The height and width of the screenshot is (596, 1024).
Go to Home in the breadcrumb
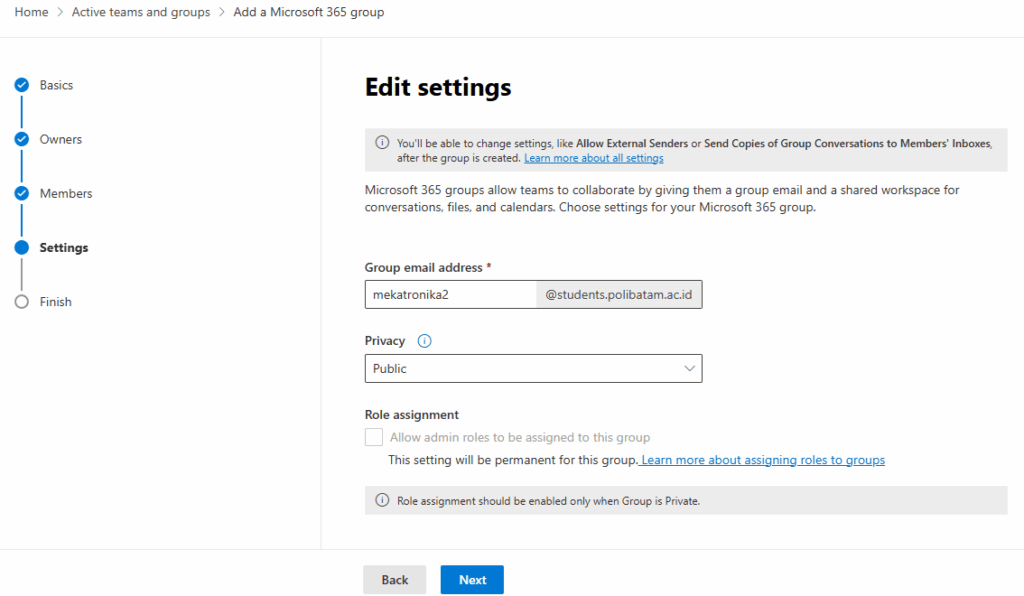(x=31, y=12)
